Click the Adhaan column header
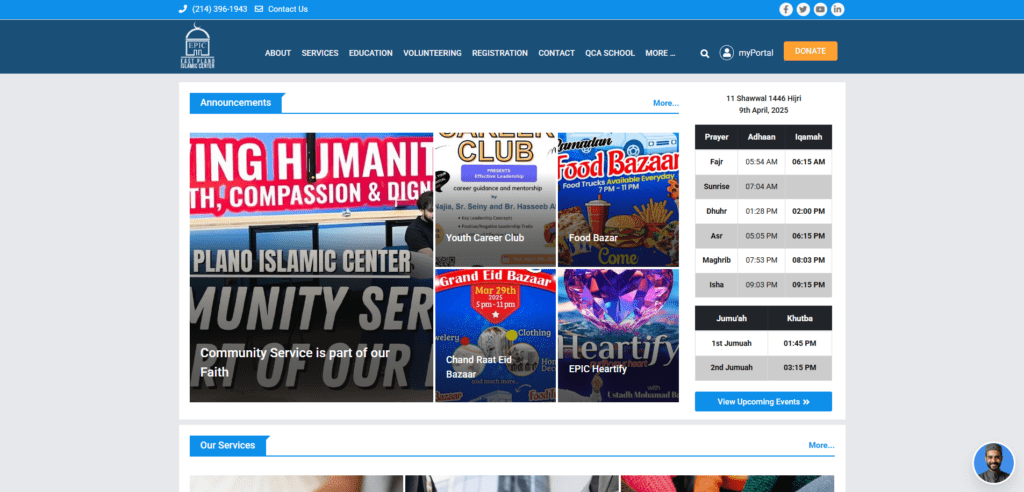 tap(761, 137)
